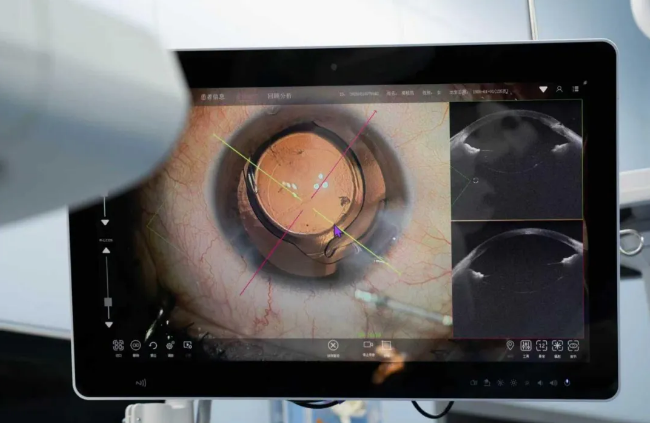Click the framed starburst icon
The width and height of the screenshot is (650, 423).
pos(557,345)
